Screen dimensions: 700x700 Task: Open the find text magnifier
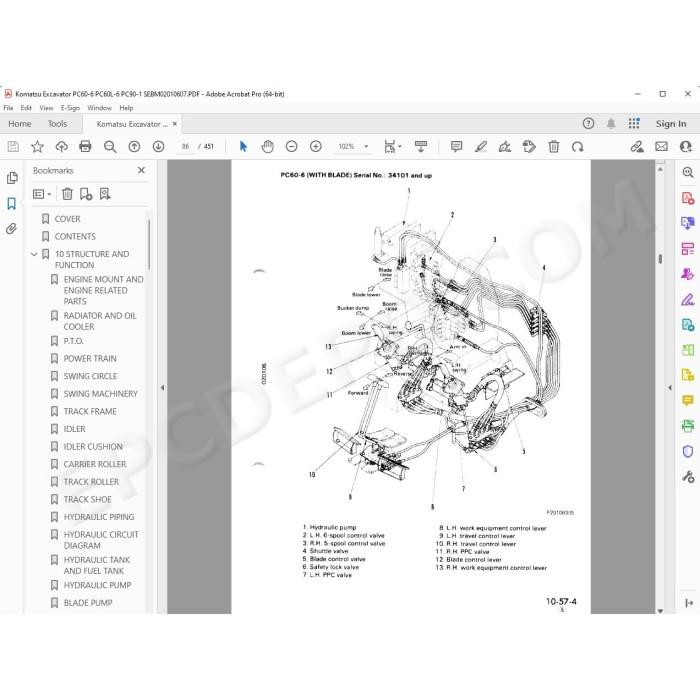[x=110, y=146]
